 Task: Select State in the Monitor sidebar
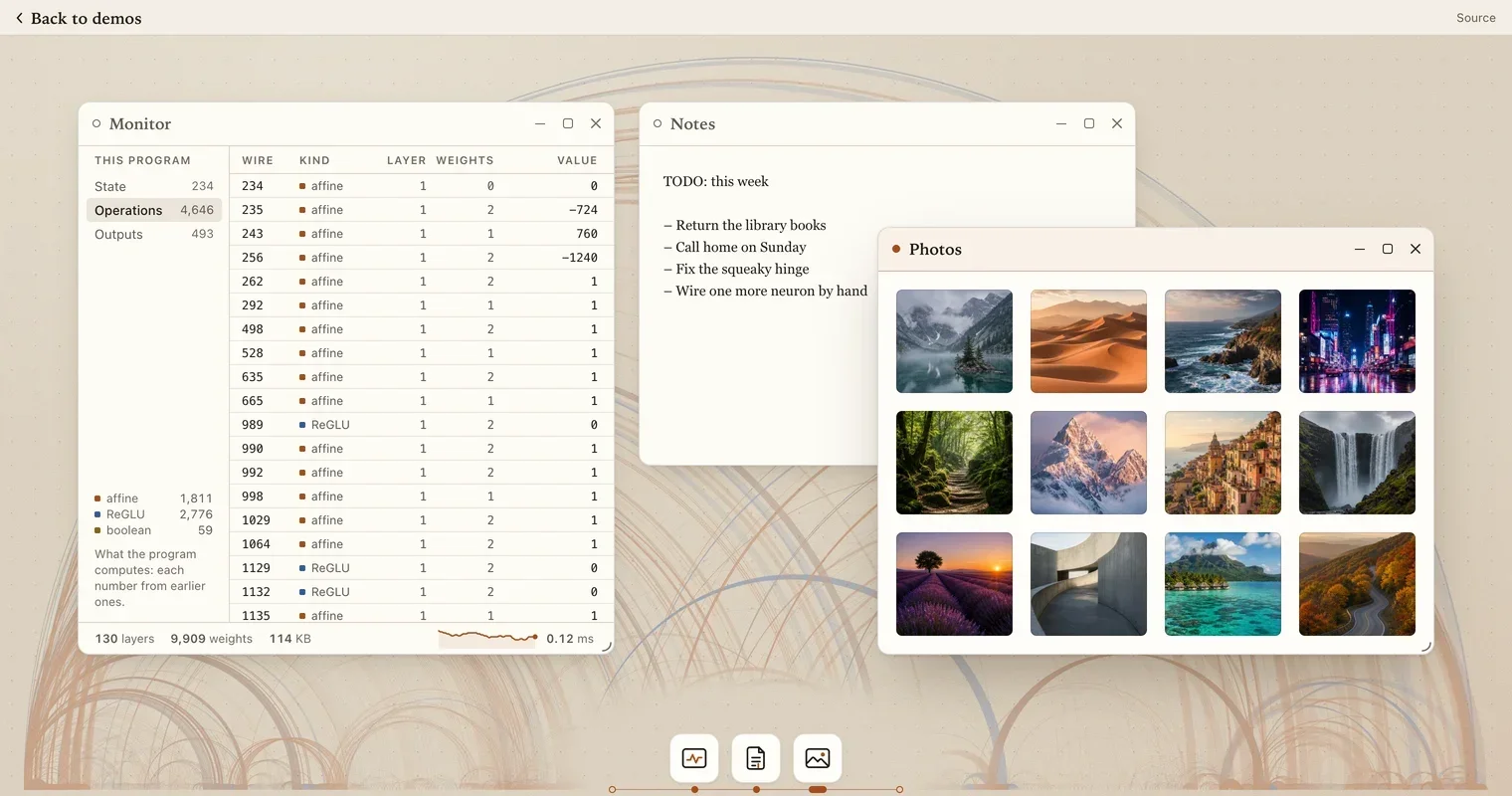point(154,186)
